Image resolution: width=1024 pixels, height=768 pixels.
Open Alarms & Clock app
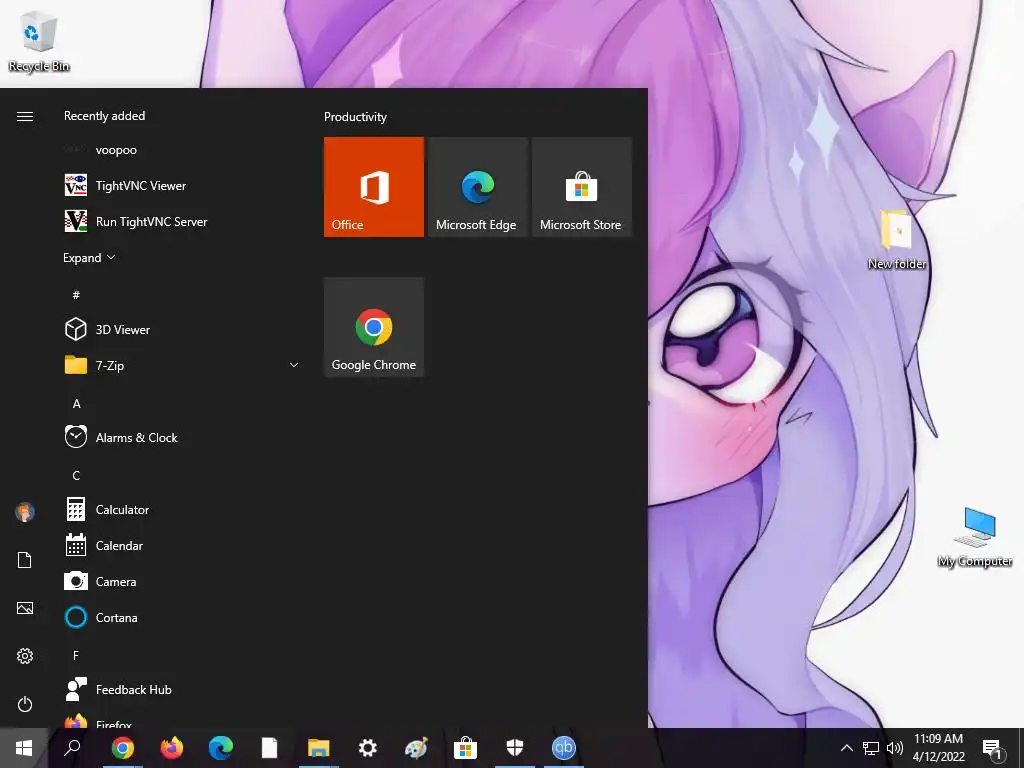(x=183, y=438)
